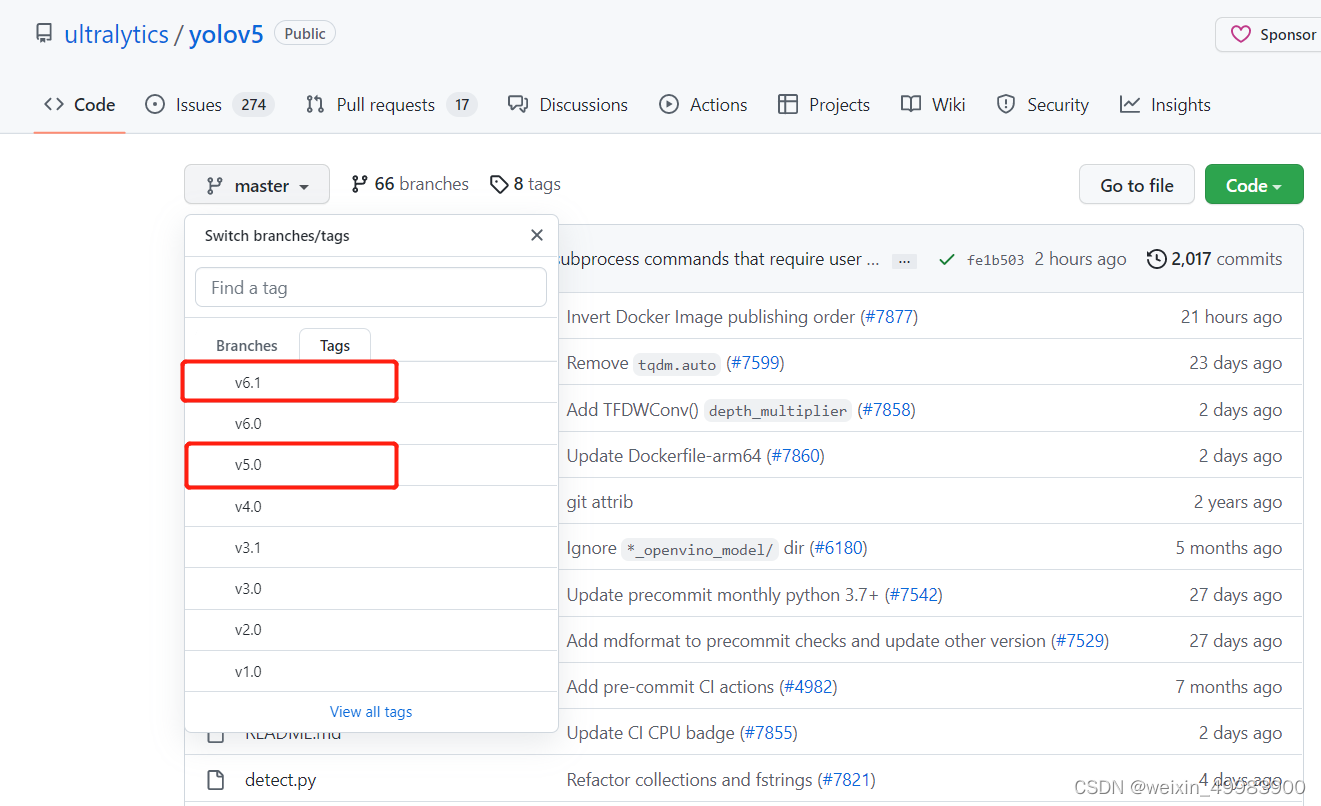Select the Tags tab in popup
This screenshot has width=1321, height=806.
335,345
